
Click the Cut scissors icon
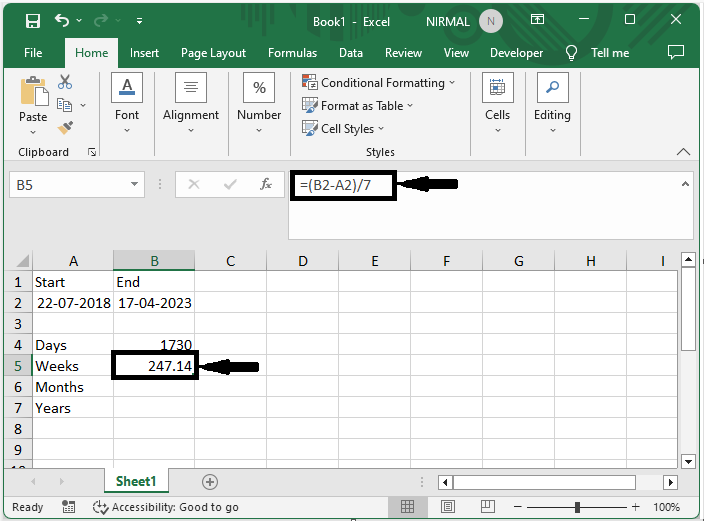pos(65,82)
